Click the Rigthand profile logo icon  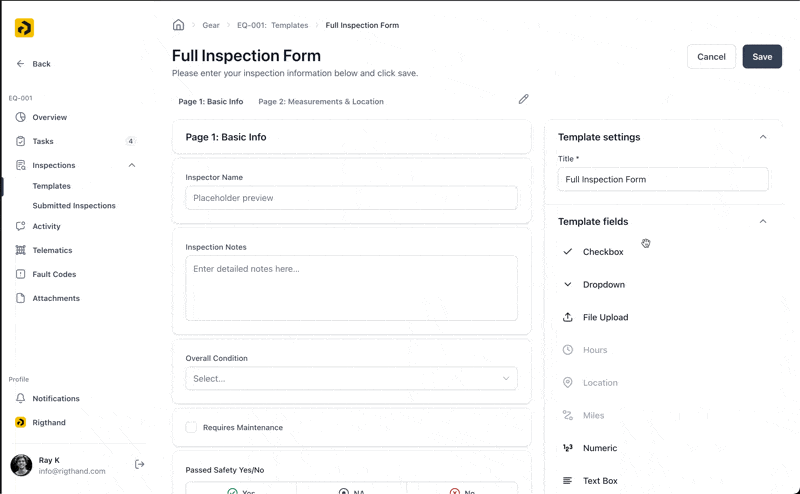point(20,422)
